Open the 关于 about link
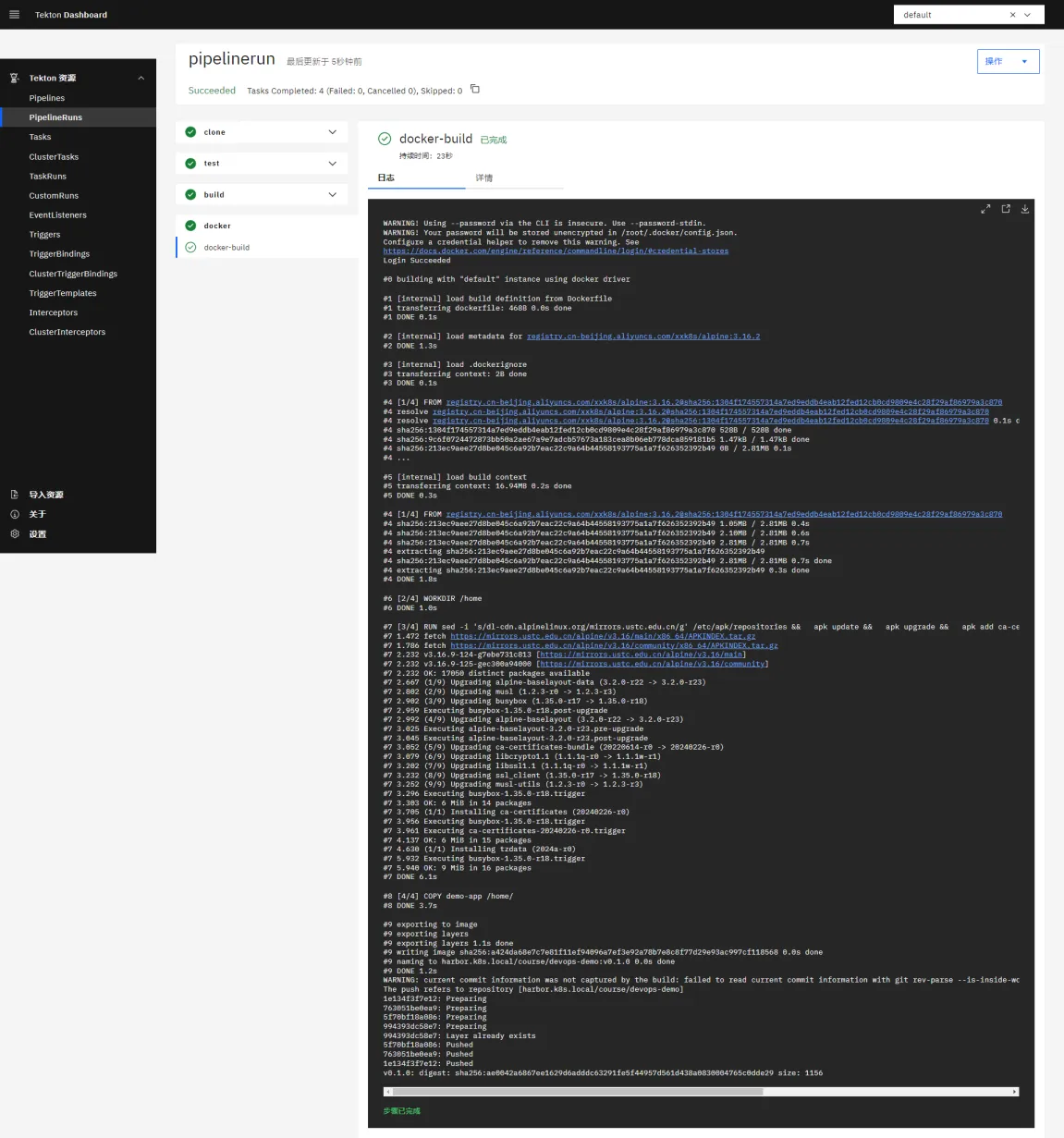This screenshot has height=1138, width=1064. pos(37,514)
